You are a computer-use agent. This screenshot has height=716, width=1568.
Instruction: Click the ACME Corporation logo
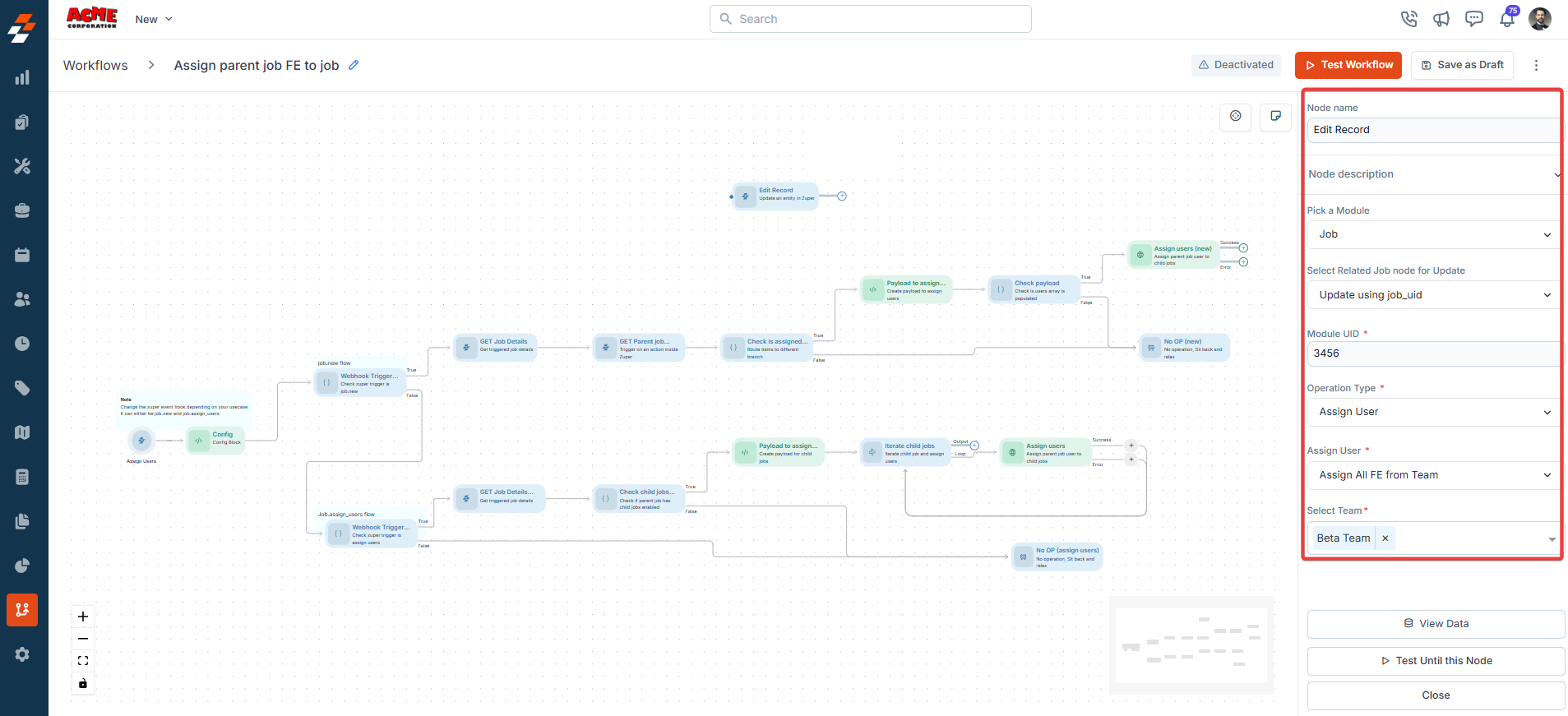click(92, 18)
